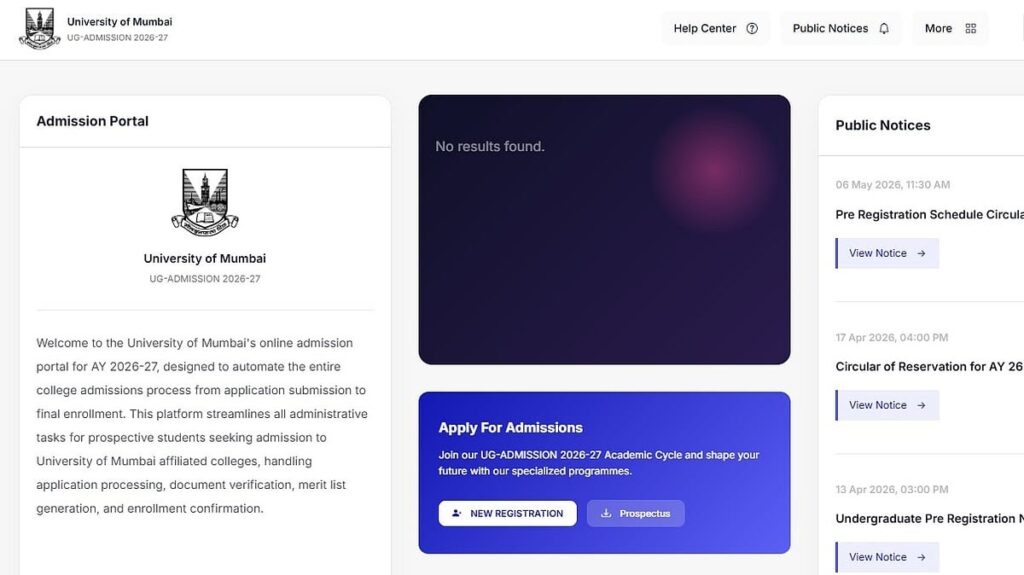Open the Pre Registration Schedule Circular title
Image resolution: width=1024 pixels, height=575 pixels.
[x=929, y=215]
